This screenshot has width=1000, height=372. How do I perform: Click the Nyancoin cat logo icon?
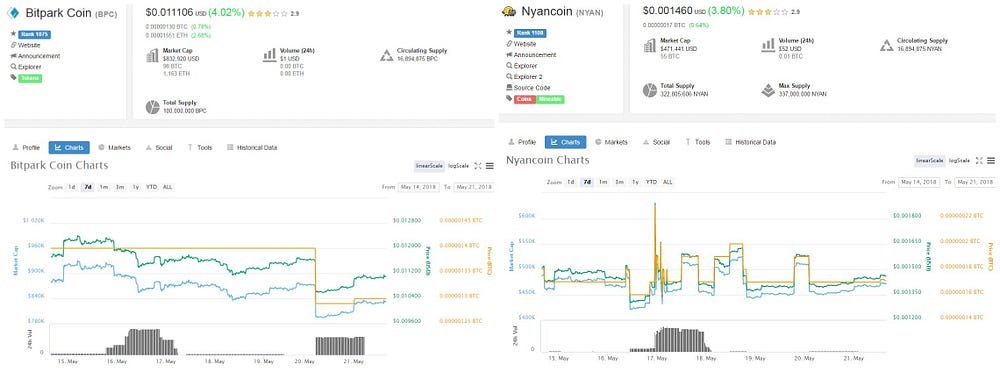tap(509, 11)
